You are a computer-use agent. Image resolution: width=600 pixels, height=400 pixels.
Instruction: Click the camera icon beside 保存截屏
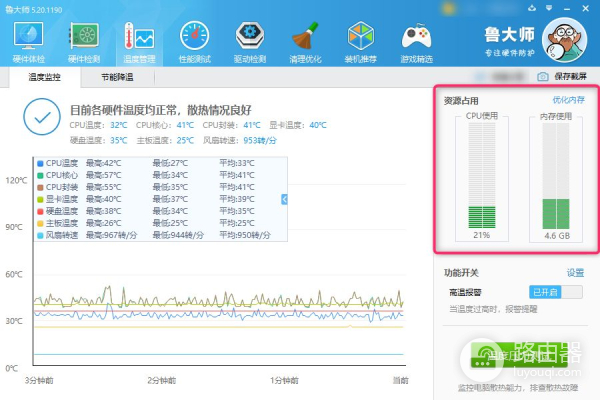pos(543,77)
